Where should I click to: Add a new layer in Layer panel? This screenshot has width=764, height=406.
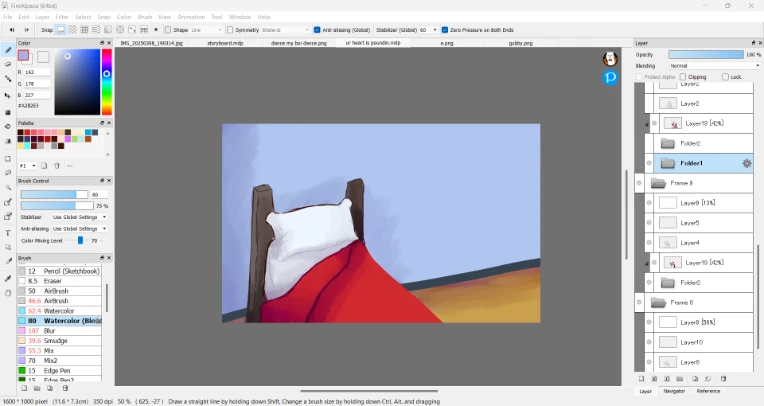coord(641,379)
